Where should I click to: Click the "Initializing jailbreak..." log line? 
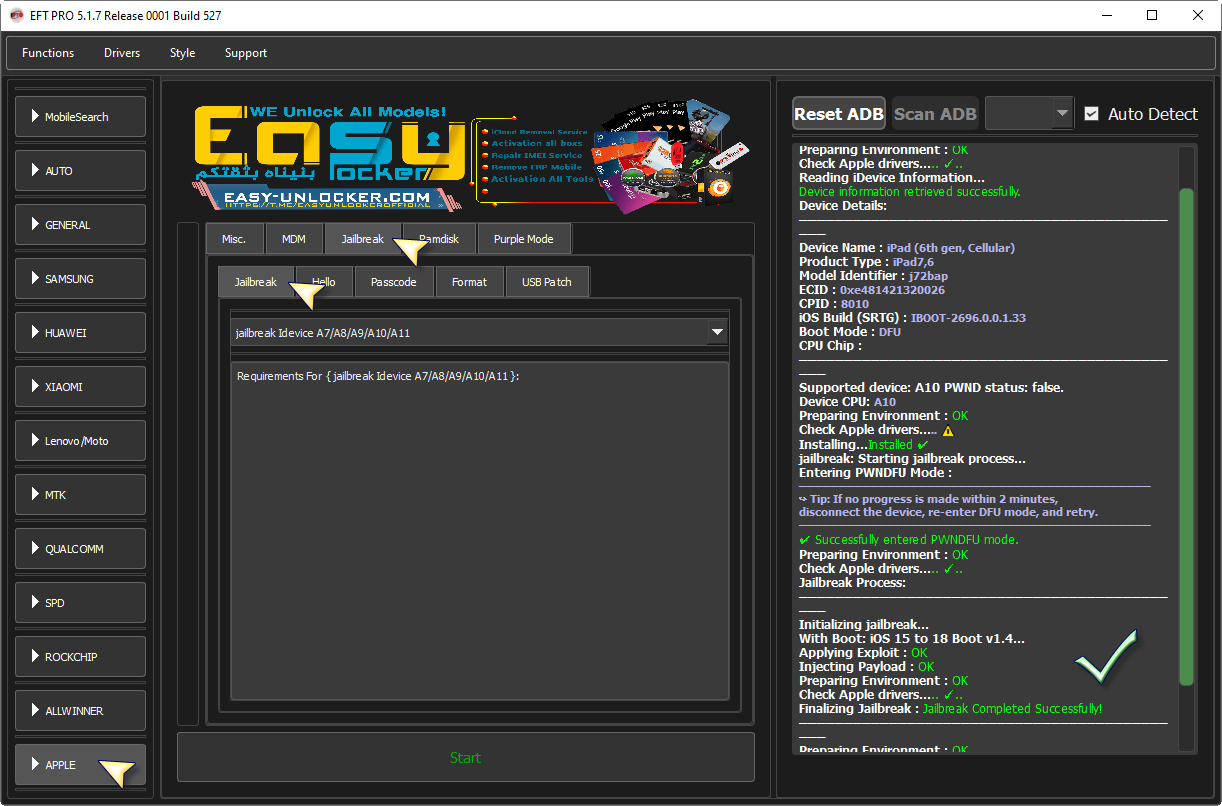[x=864, y=625]
